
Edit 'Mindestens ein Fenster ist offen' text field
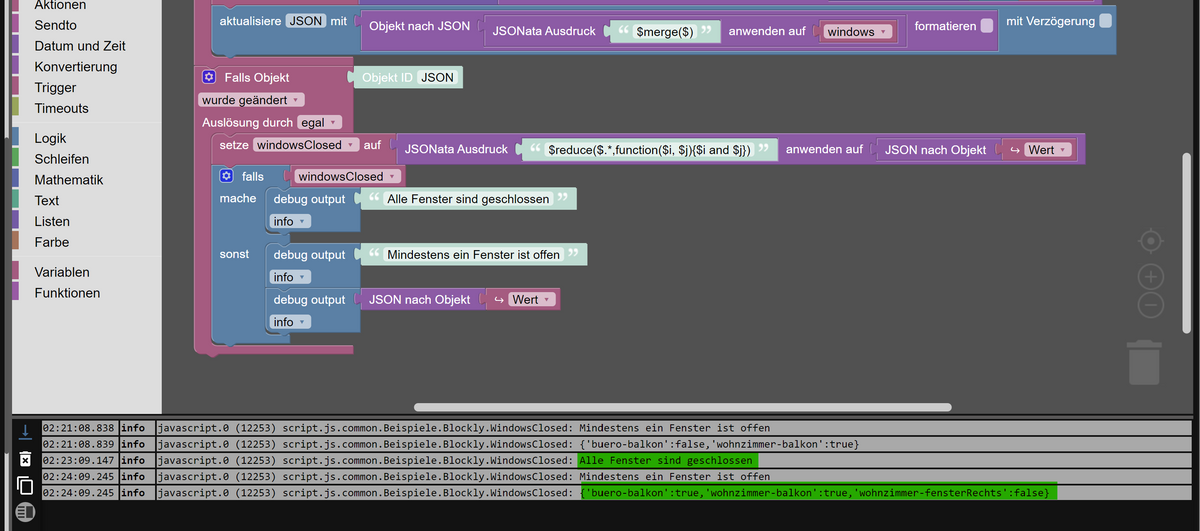[x=474, y=255]
